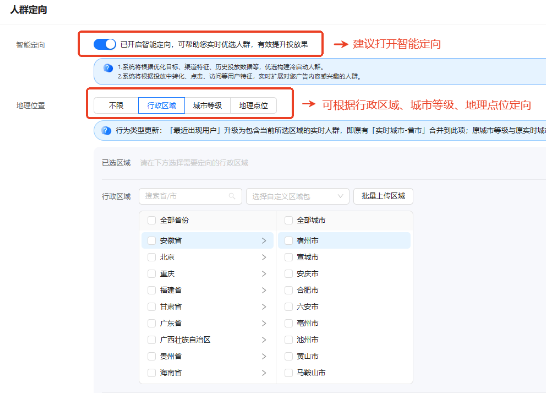Select the 行政区域 location tab
Image resolution: width=546 pixels, height=393 pixels.
click(162, 105)
